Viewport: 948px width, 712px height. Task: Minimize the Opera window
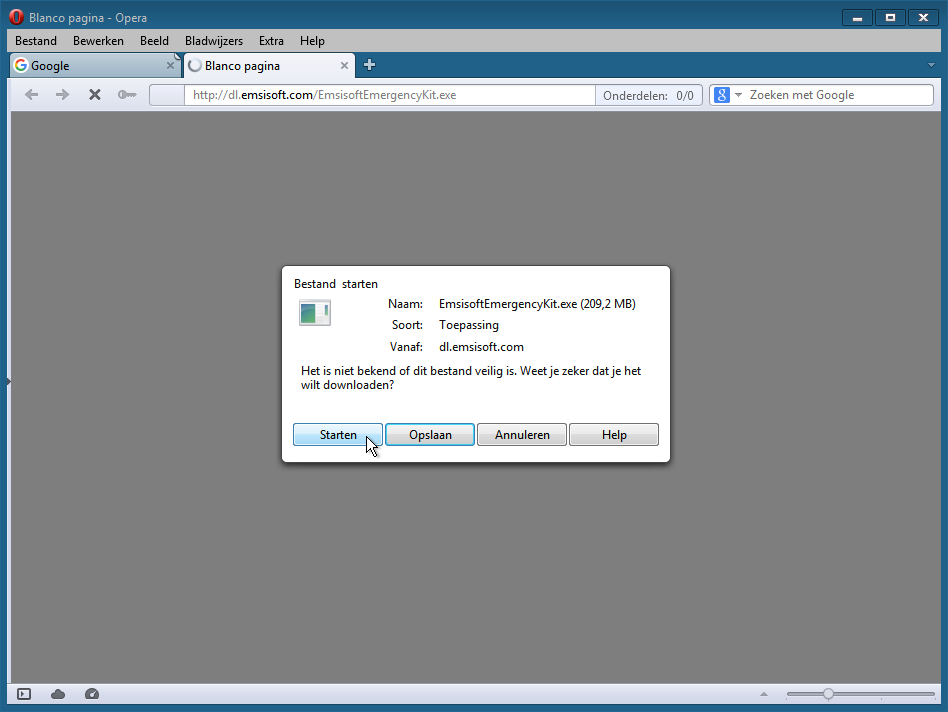857,18
